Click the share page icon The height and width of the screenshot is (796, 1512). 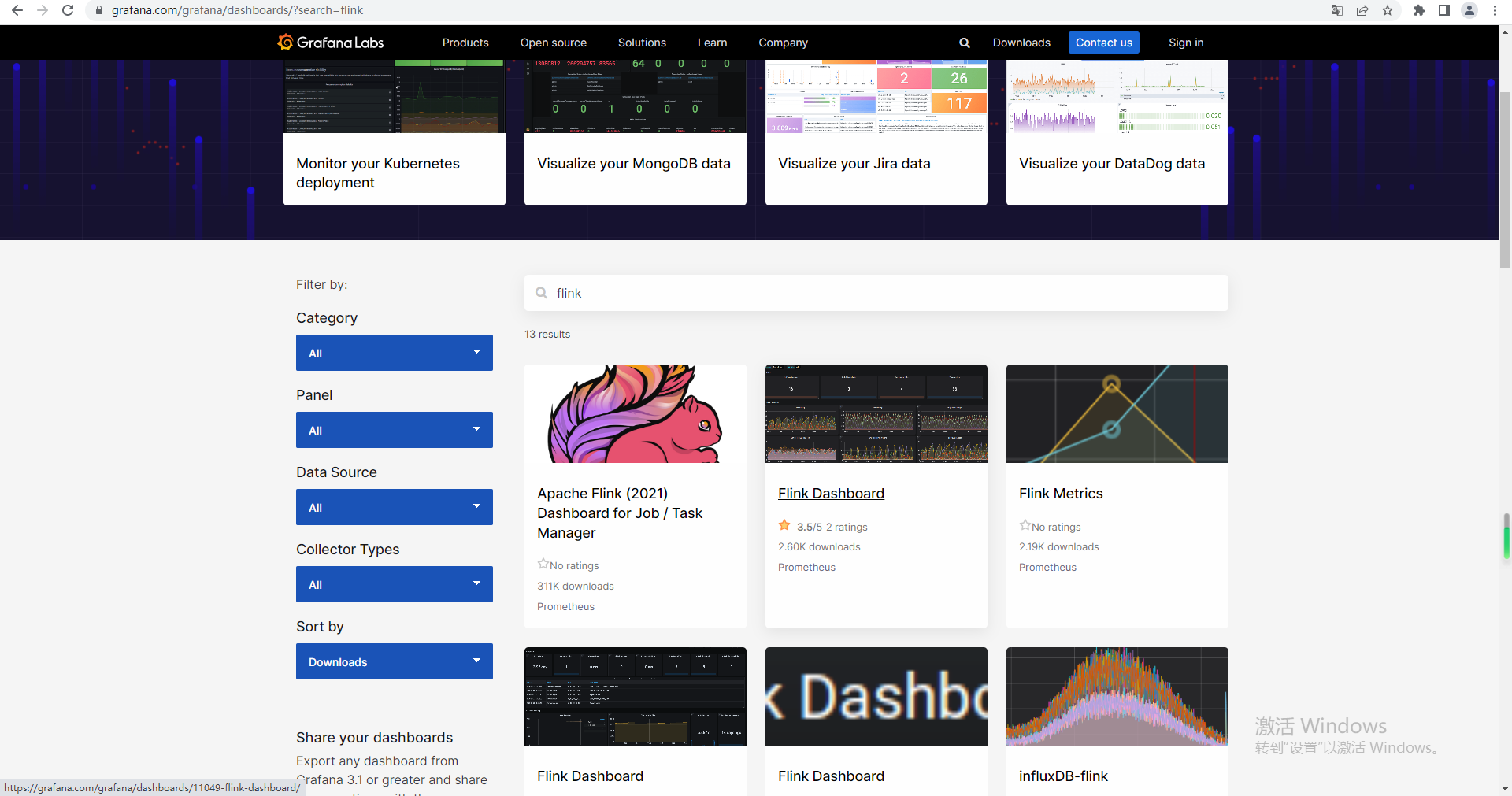click(x=1362, y=10)
